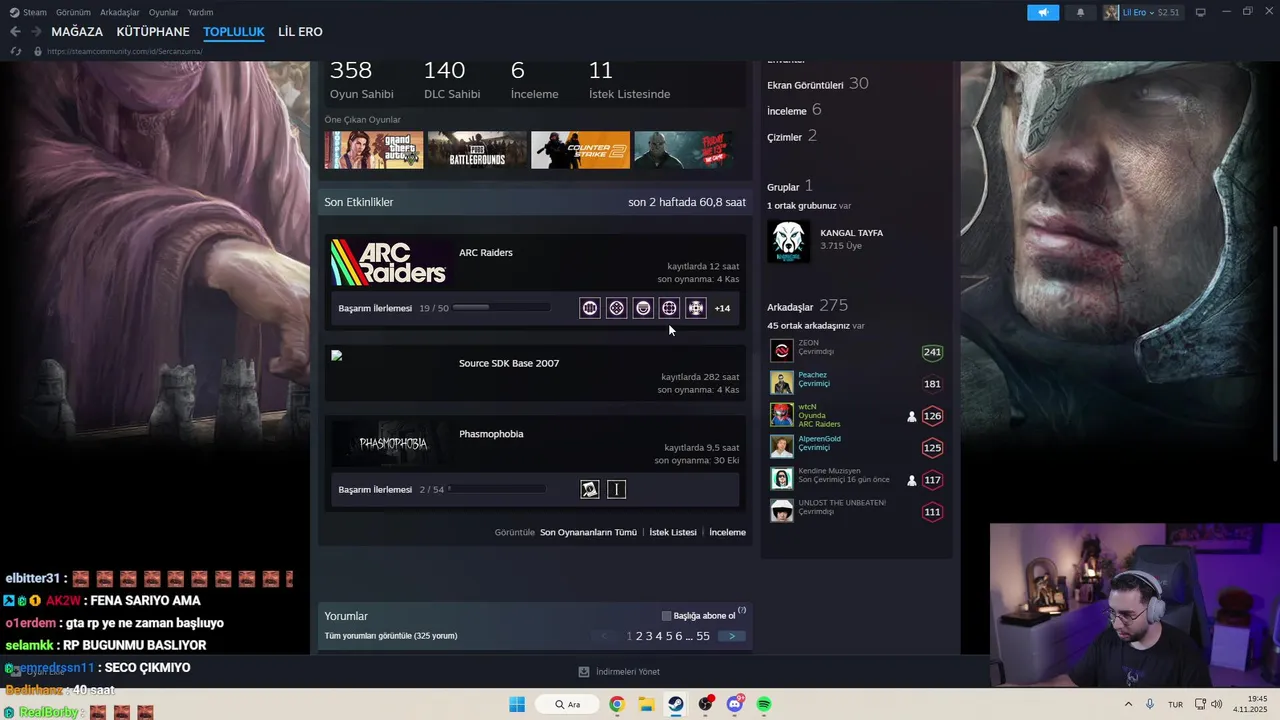1280x720 pixels.
Task: Open Spotify from the Windows taskbar
Action: tap(764, 704)
